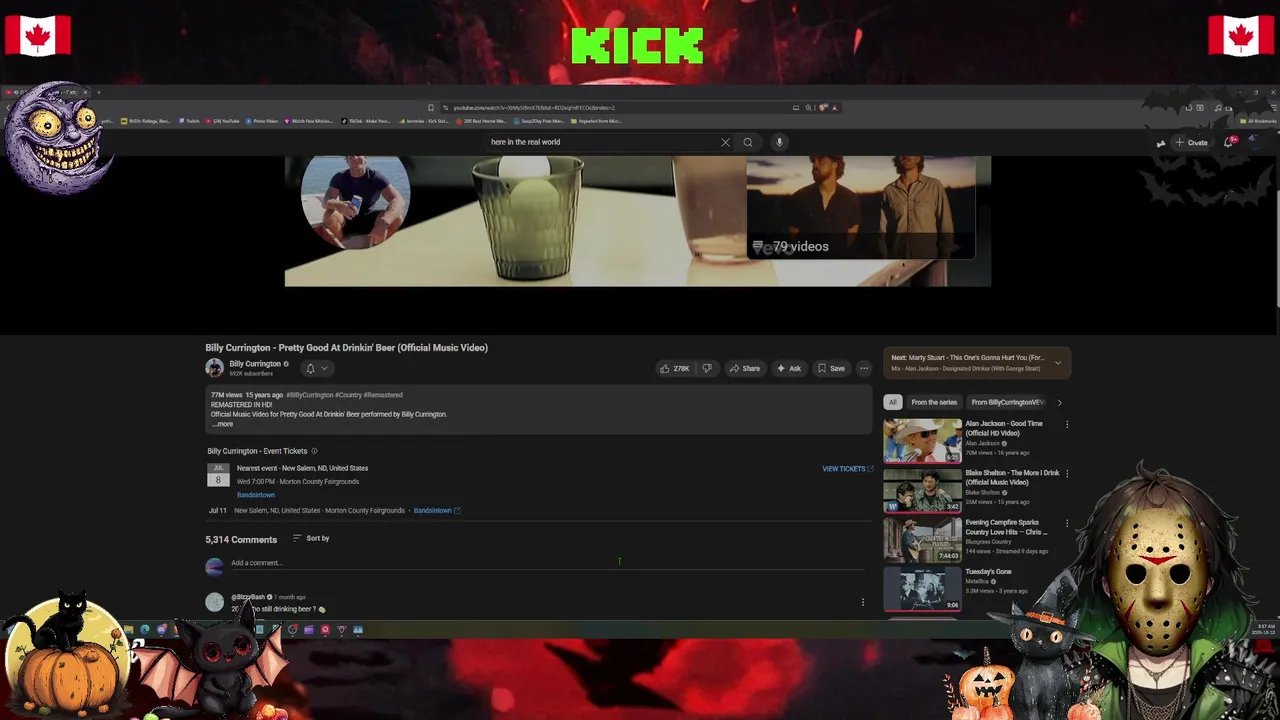The image size is (1280, 720).
Task: Click the search magnifier button
Action: tap(747, 142)
